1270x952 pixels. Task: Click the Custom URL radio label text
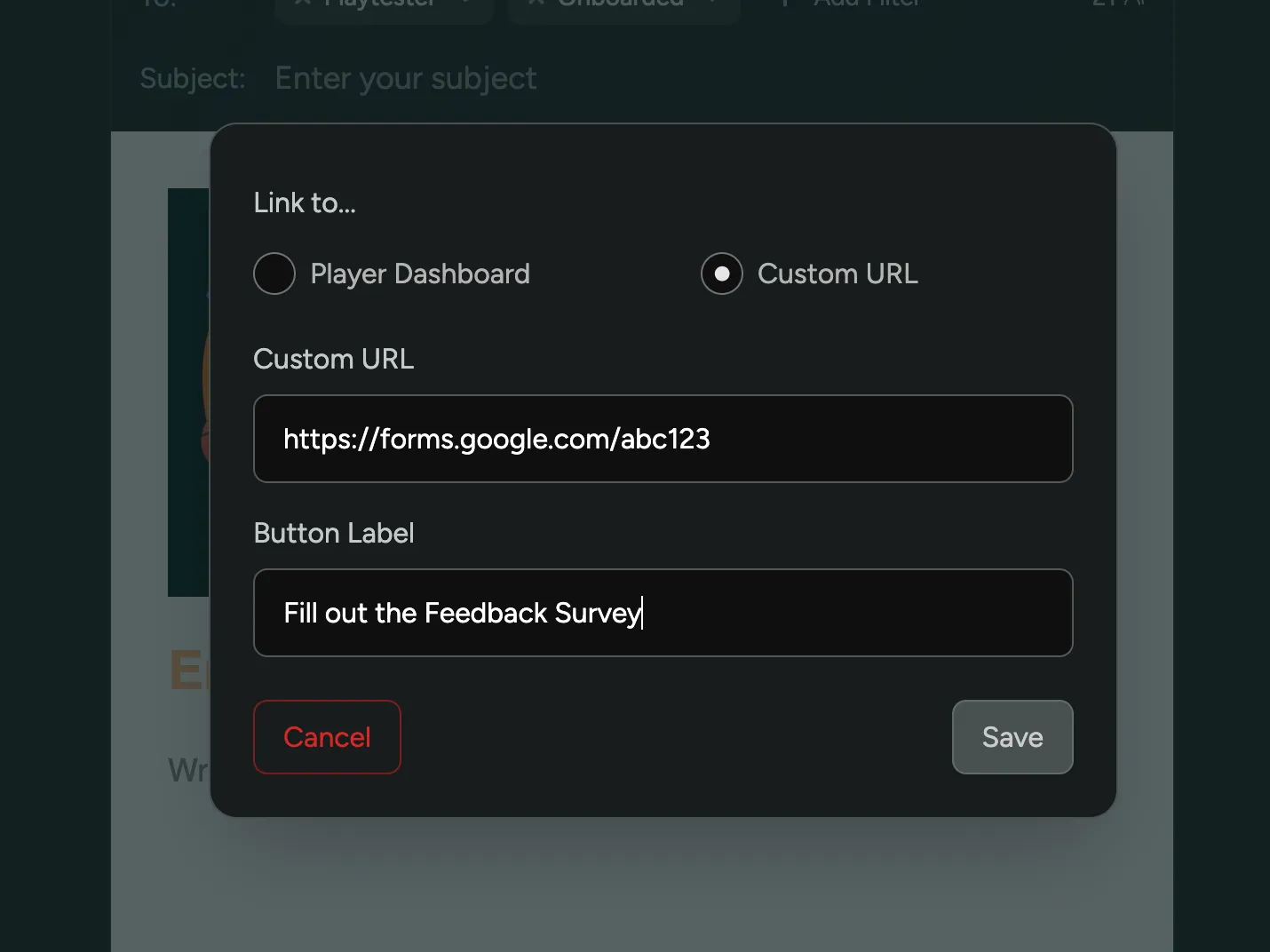pos(837,274)
